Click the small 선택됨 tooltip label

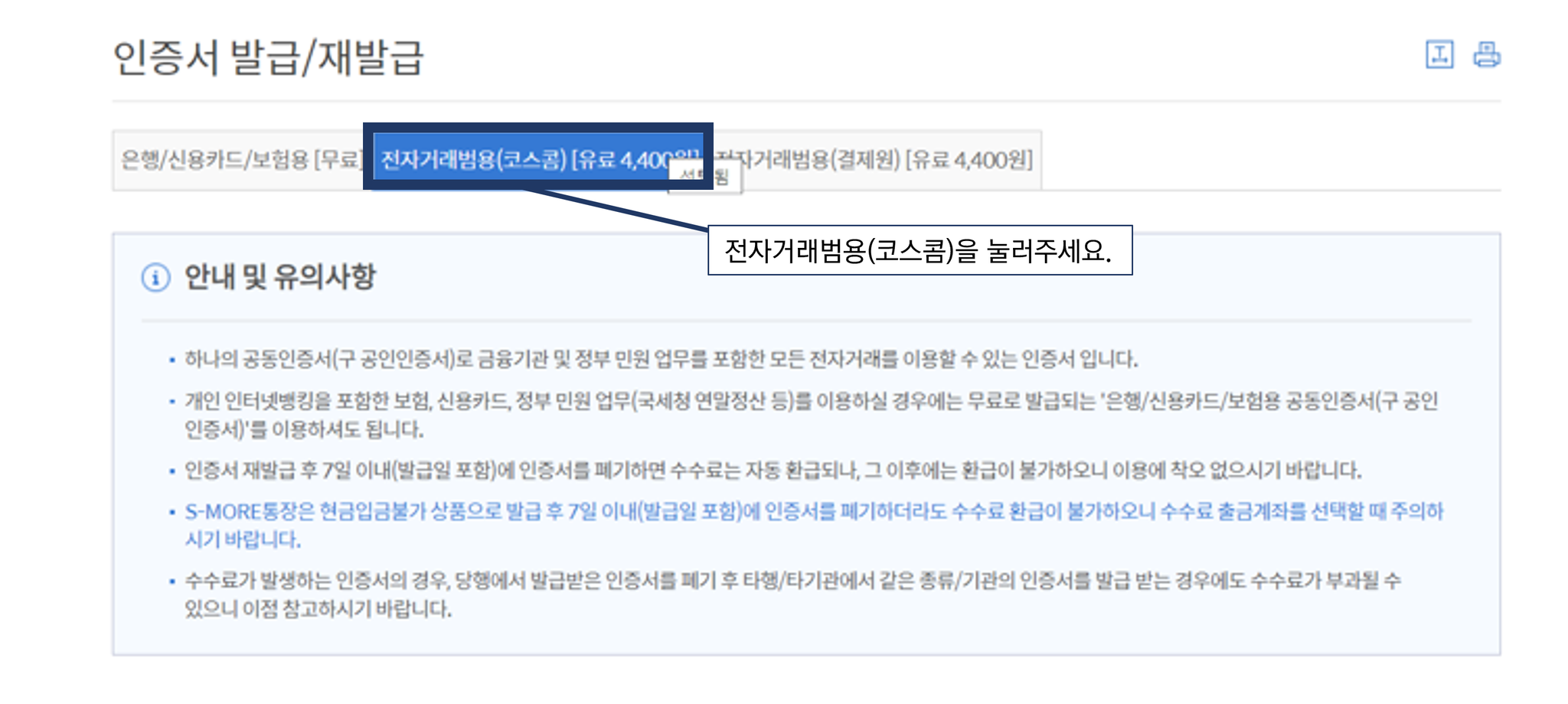click(704, 178)
